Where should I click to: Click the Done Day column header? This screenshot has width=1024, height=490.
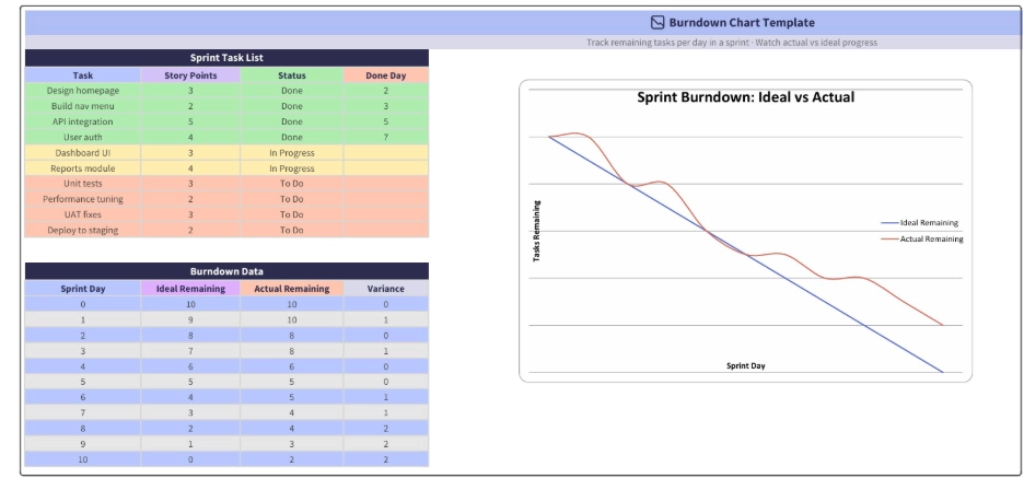(386, 75)
